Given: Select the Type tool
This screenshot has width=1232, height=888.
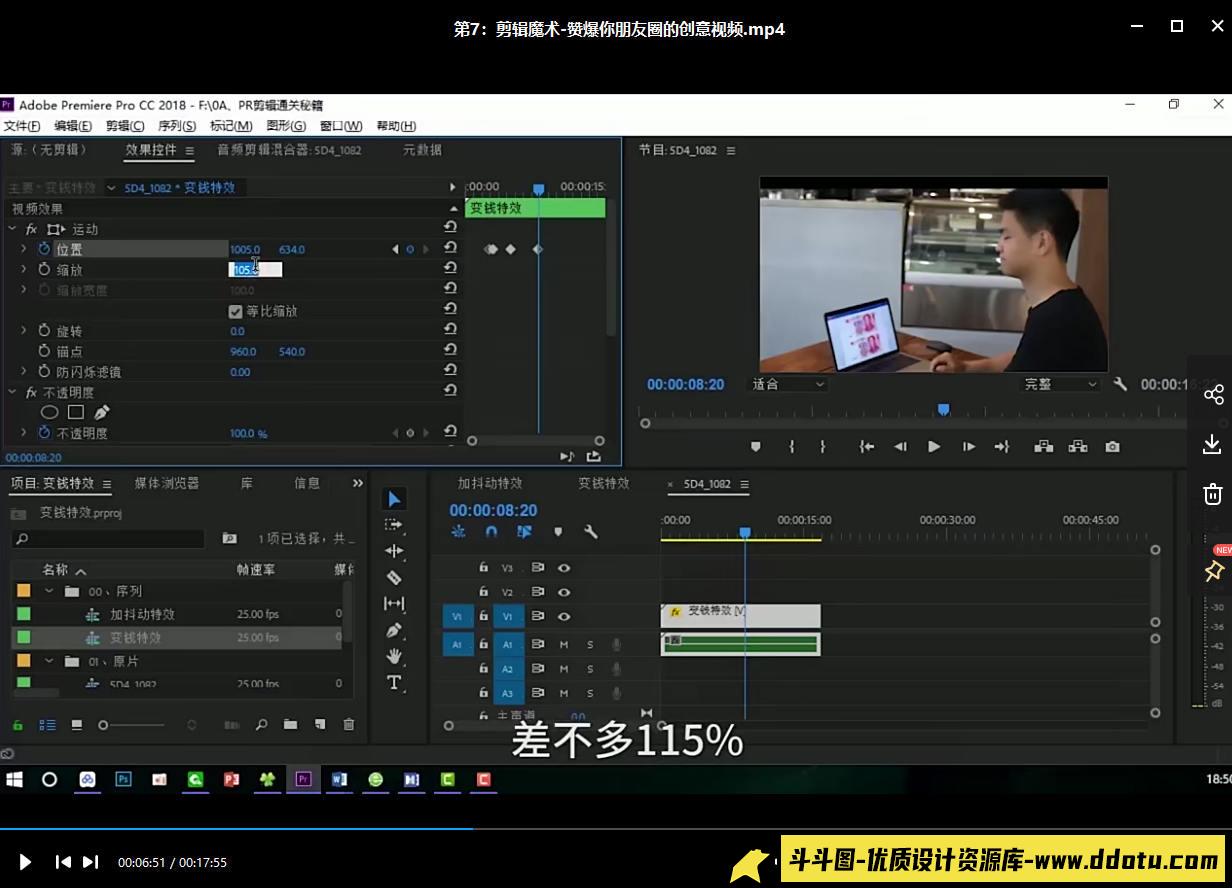Looking at the screenshot, I should (394, 683).
